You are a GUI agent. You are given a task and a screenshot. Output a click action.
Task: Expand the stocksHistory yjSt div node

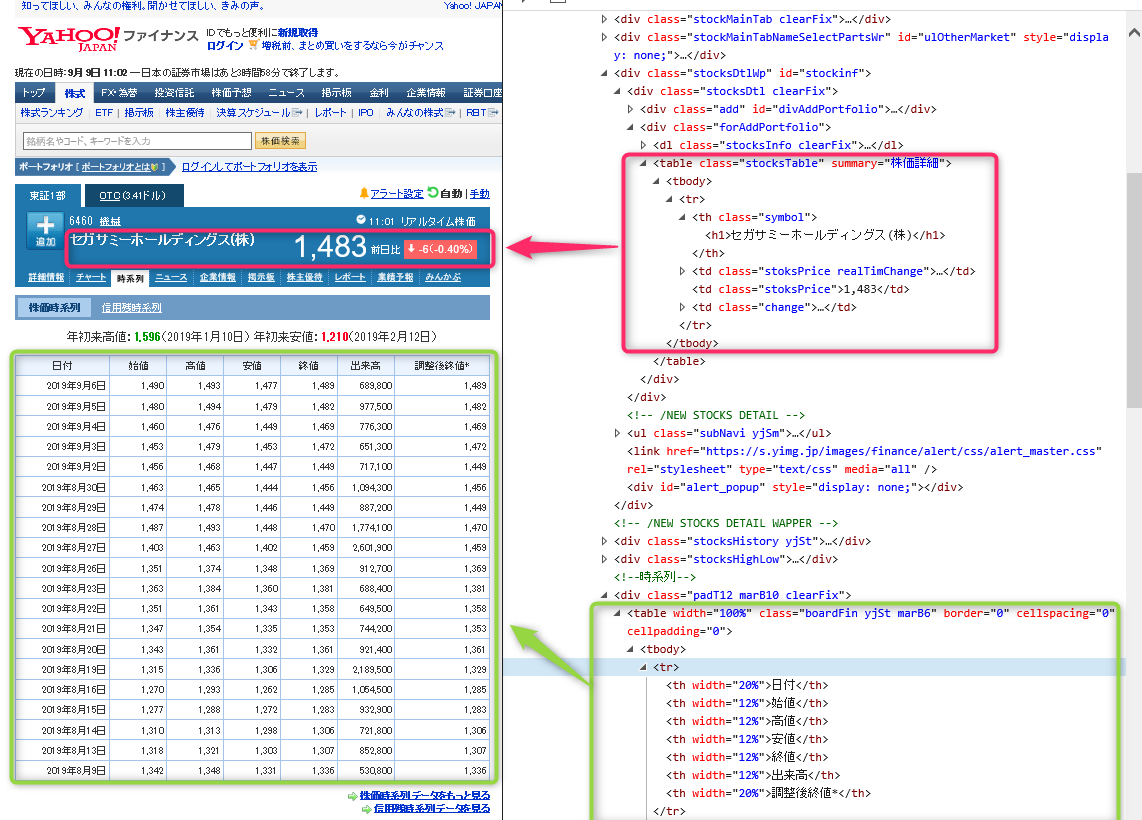pos(604,541)
